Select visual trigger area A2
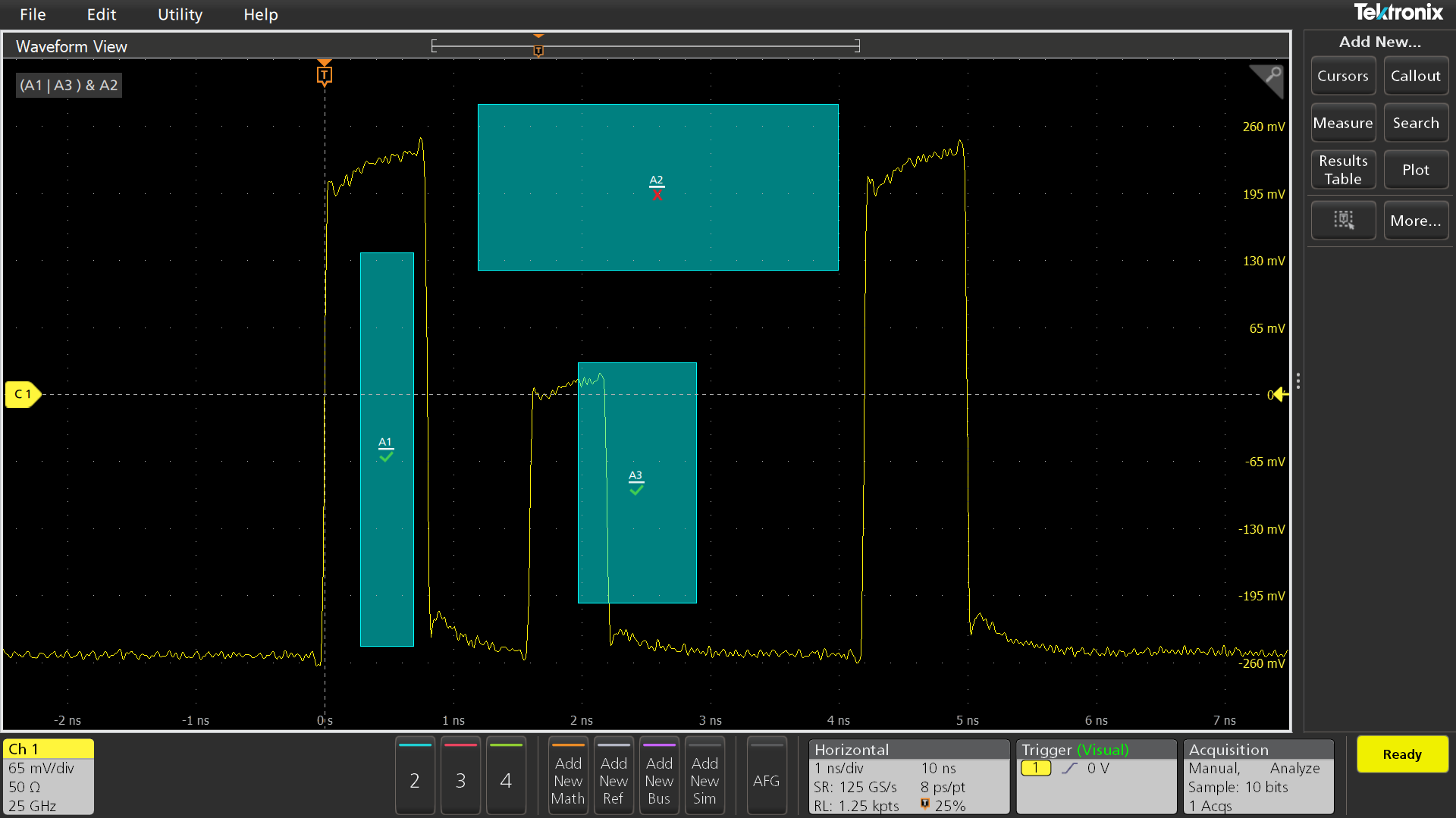 [x=658, y=187]
